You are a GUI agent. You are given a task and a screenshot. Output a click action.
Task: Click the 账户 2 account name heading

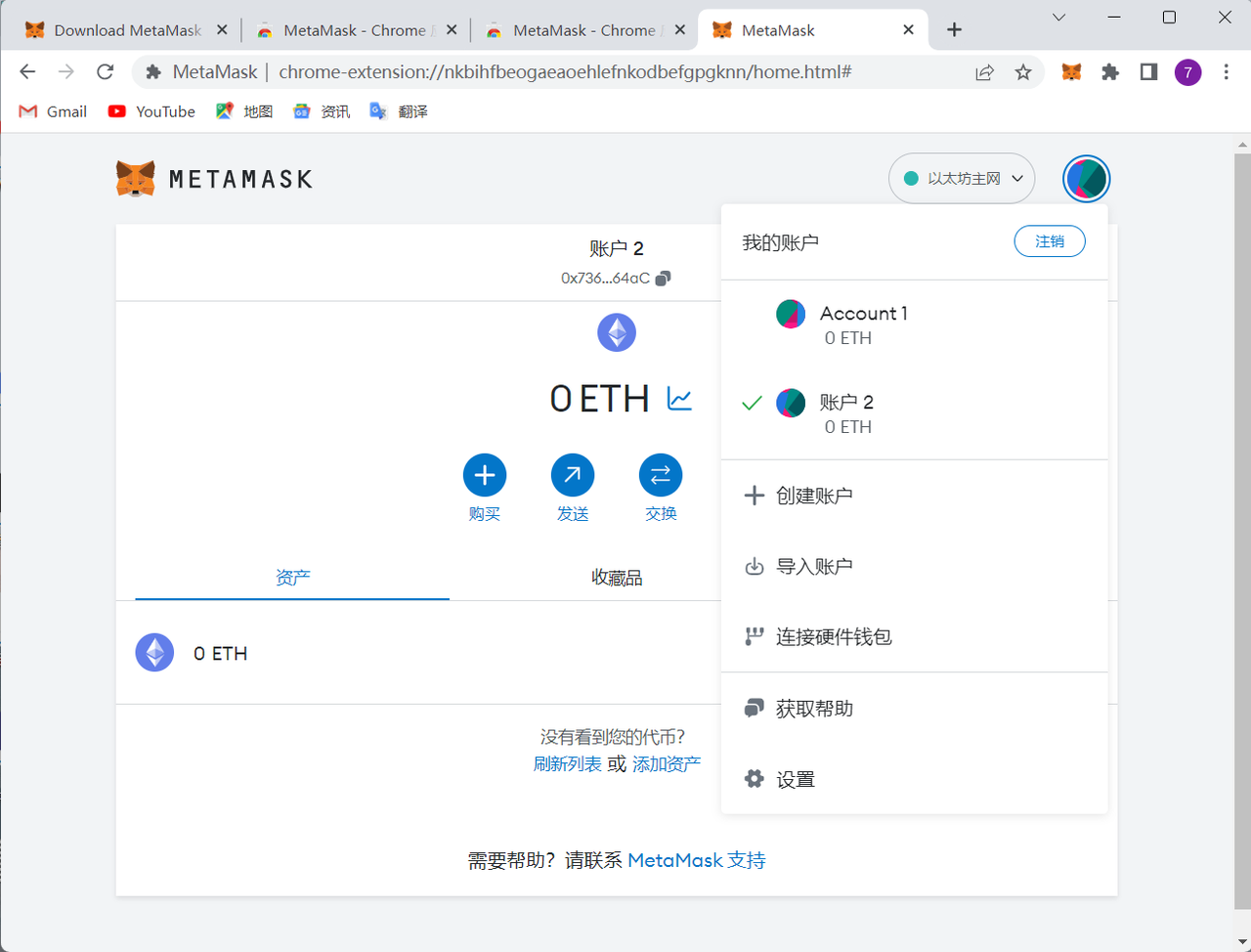tap(617, 248)
